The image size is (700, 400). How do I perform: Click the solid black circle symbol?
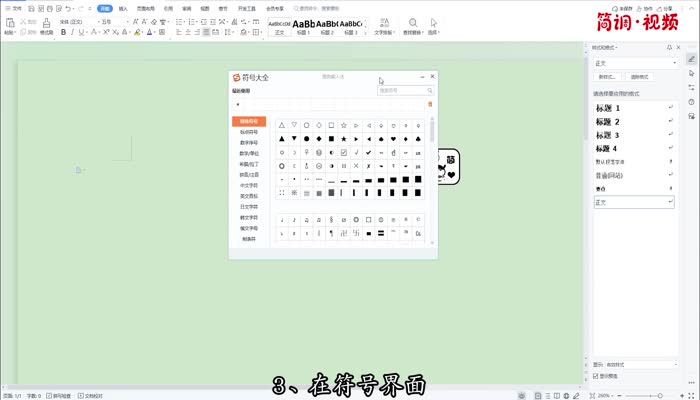[306, 138]
